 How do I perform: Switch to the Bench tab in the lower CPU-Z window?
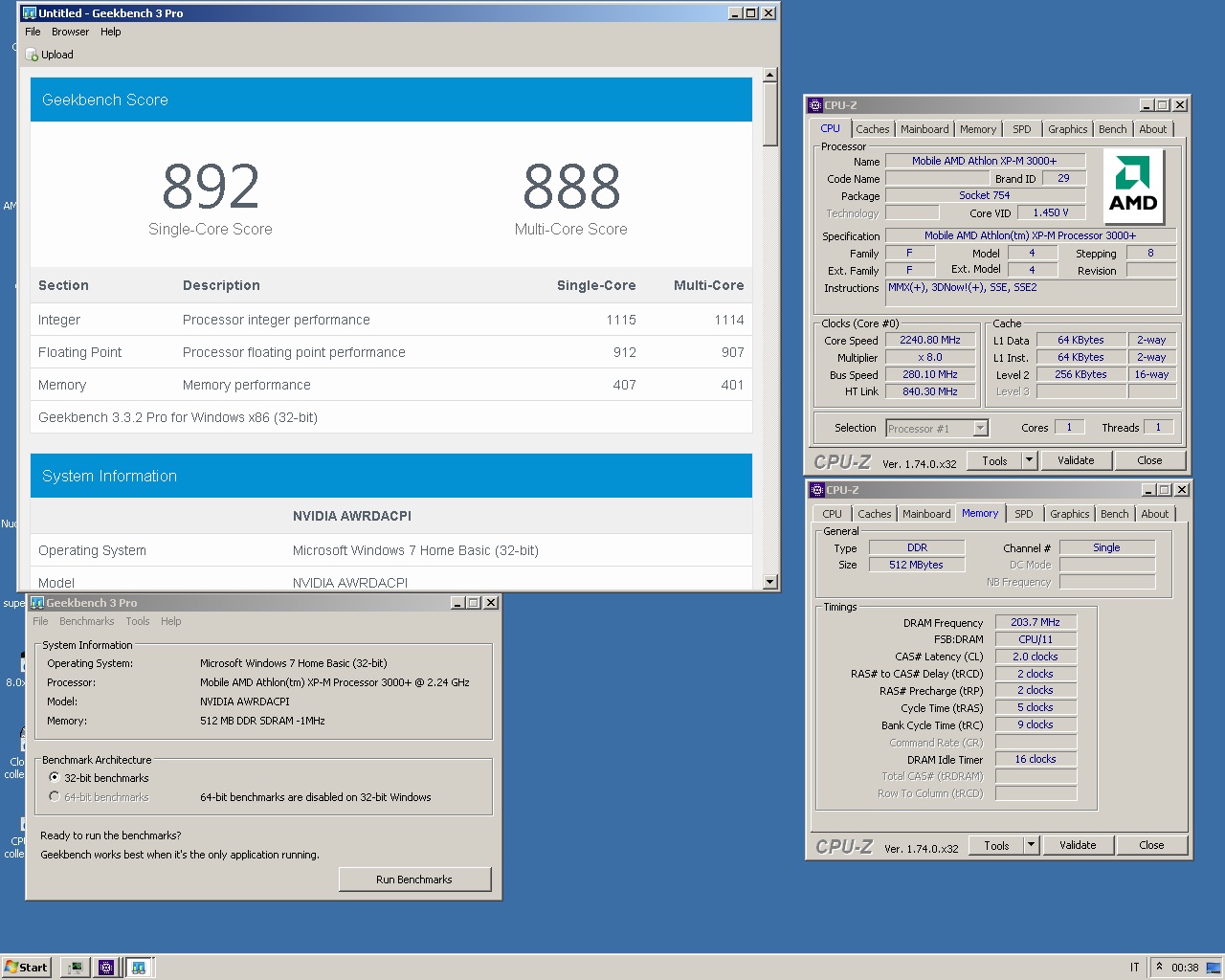click(1114, 514)
